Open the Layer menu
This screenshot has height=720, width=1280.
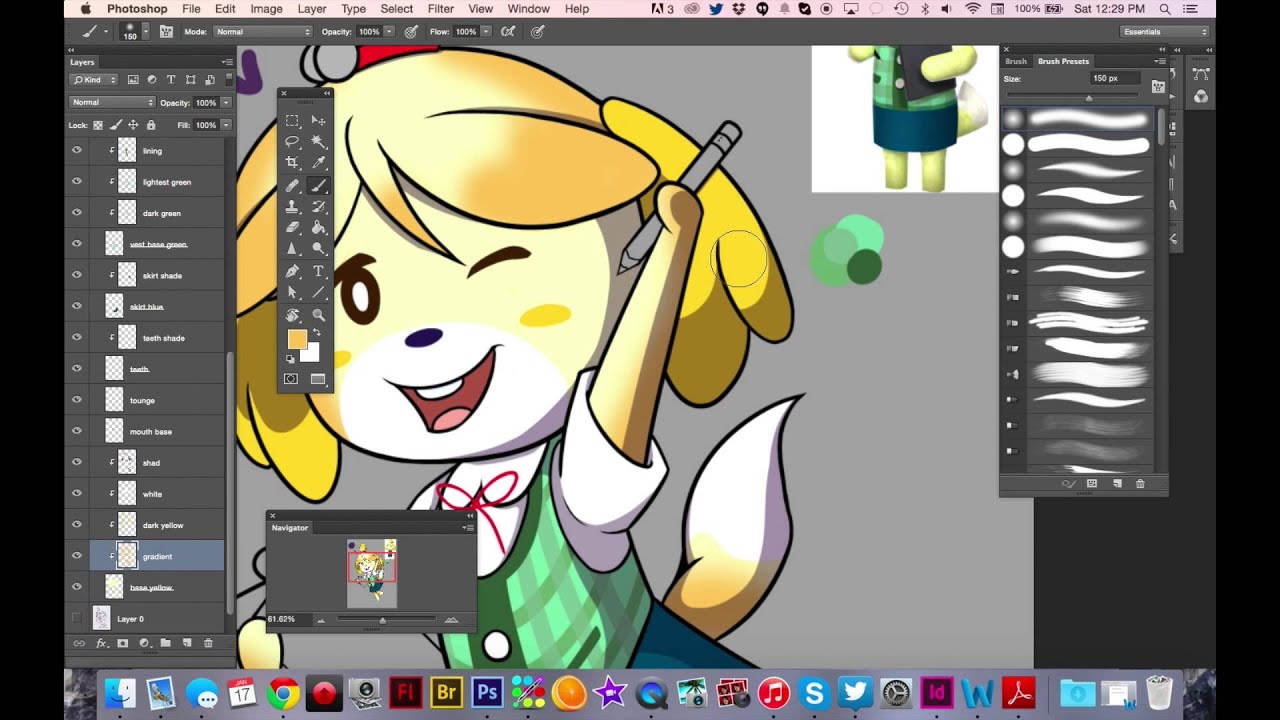(312, 9)
